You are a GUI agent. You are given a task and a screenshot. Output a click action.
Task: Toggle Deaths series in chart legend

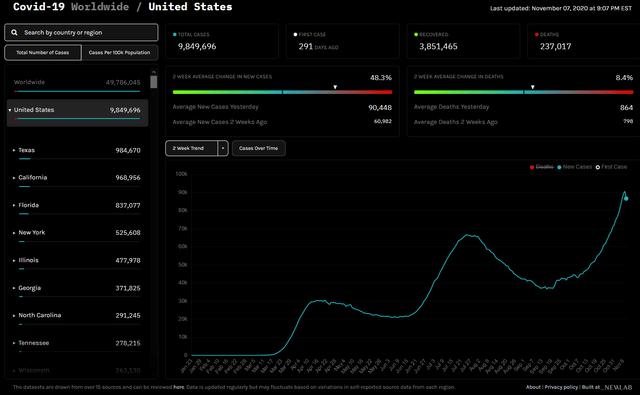(x=542, y=167)
